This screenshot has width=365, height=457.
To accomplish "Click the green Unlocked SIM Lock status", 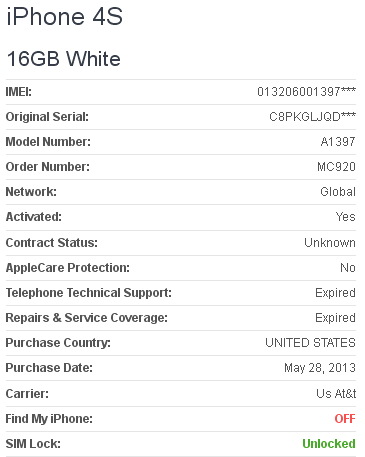I will pos(329,444).
